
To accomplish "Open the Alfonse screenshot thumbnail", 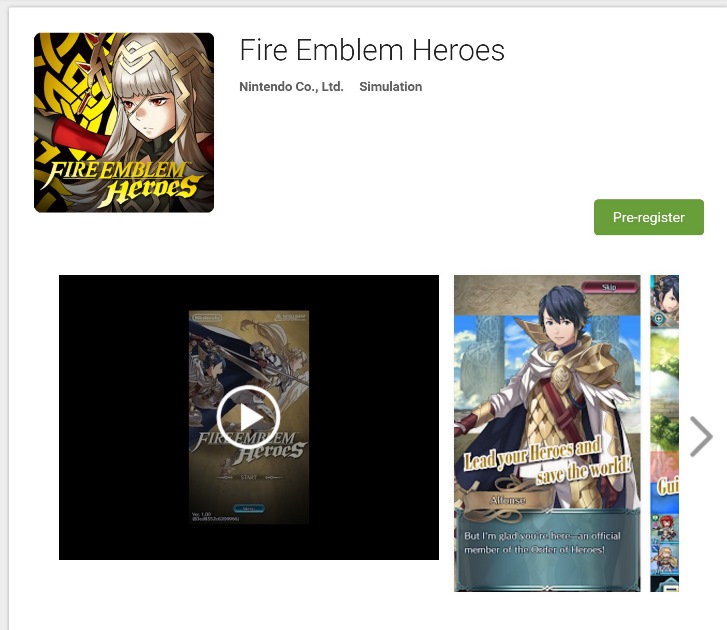I will [x=547, y=433].
